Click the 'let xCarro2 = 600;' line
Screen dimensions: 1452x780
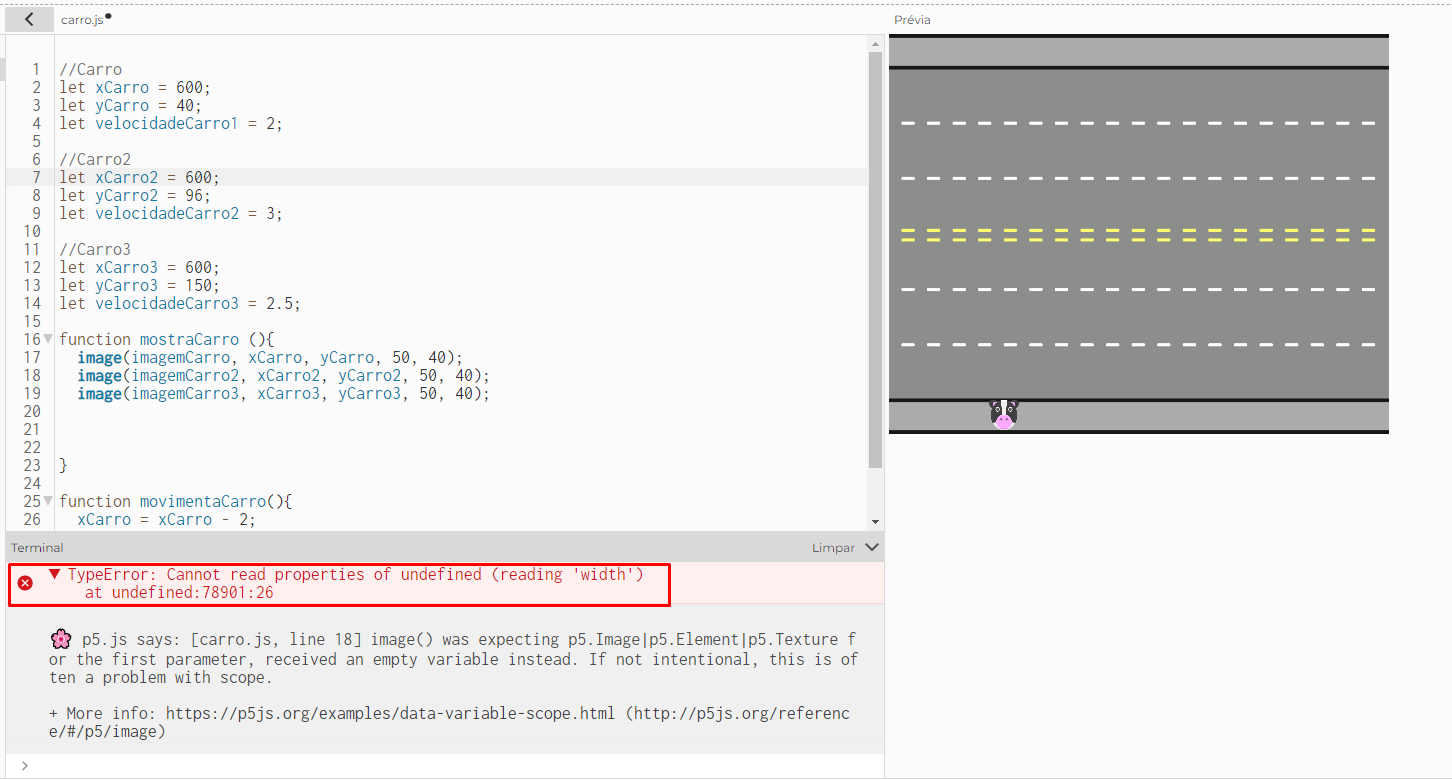139,178
